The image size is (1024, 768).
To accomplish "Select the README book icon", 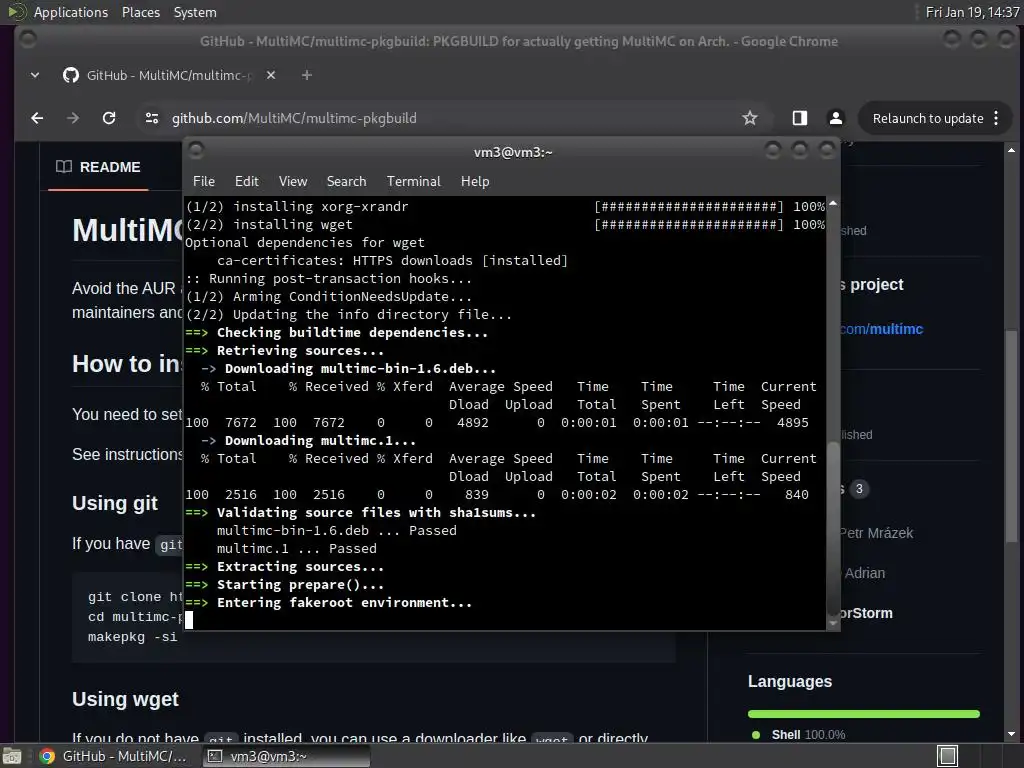I will pos(64,167).
